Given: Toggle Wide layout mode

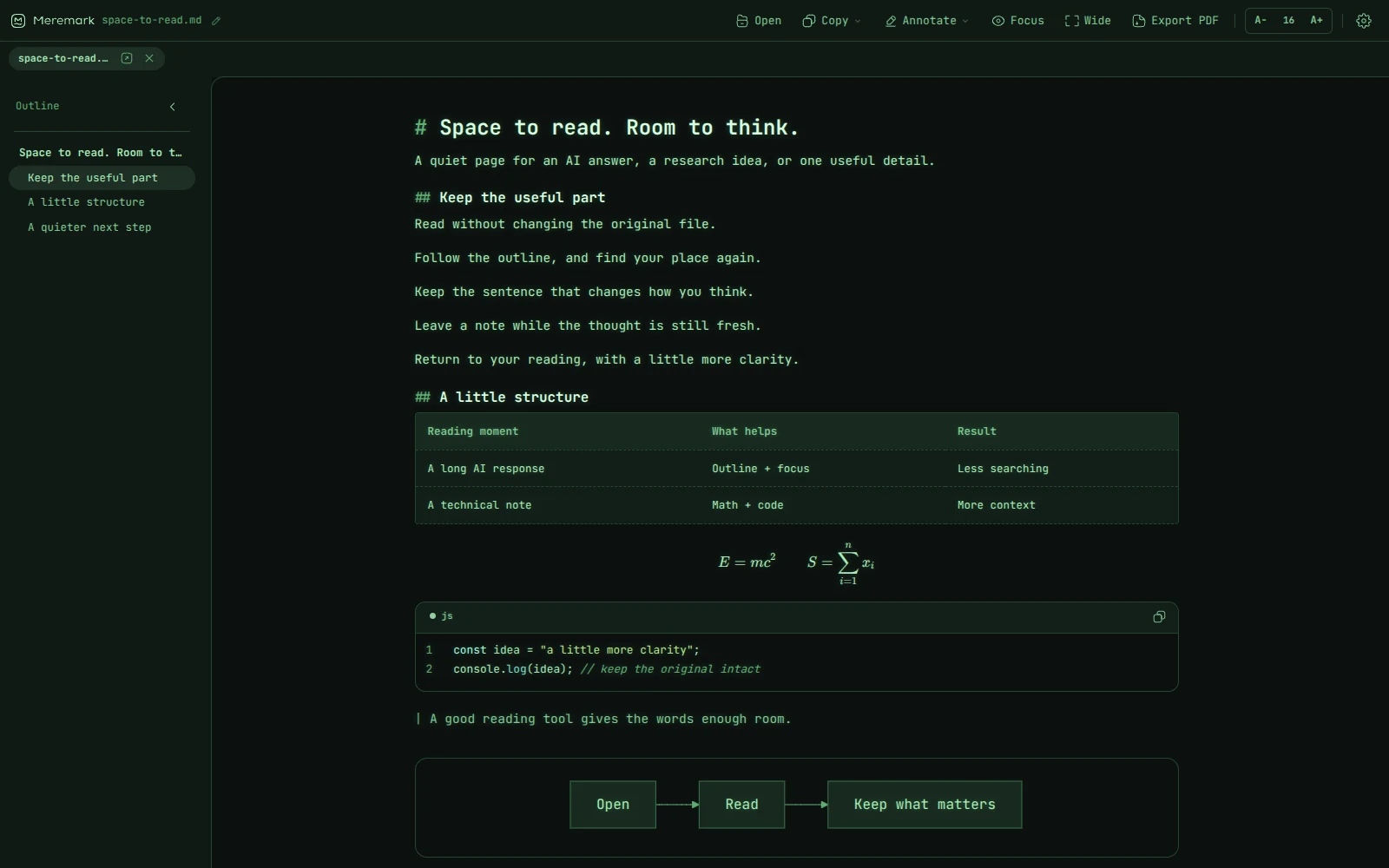Looking at the screenshot, I should coord(1088,21).
